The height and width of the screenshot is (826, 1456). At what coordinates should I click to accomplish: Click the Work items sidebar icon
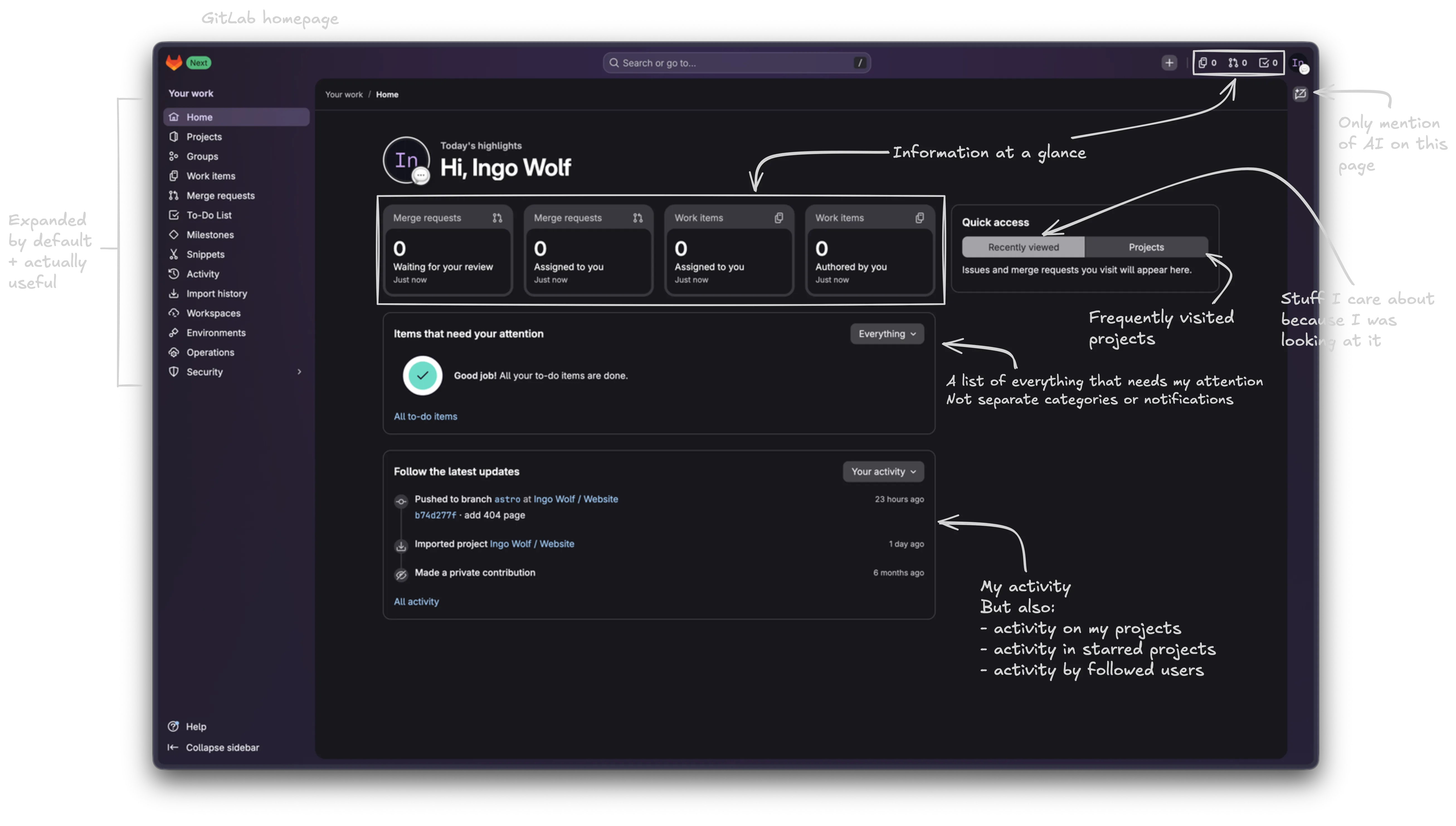[174, 176]
